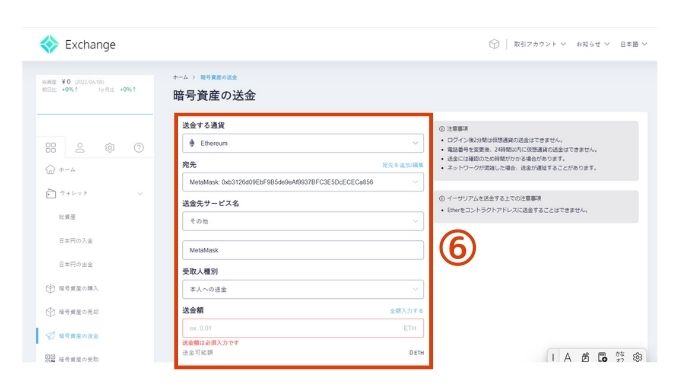The width and height of the screenshot is (680, 390).
Task: Open 日本円の出金 in the sidebar
Action: (76, 264)
